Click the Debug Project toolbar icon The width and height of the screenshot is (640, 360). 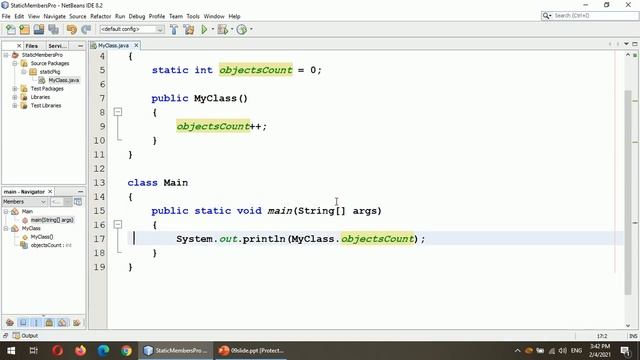point(222,29)
